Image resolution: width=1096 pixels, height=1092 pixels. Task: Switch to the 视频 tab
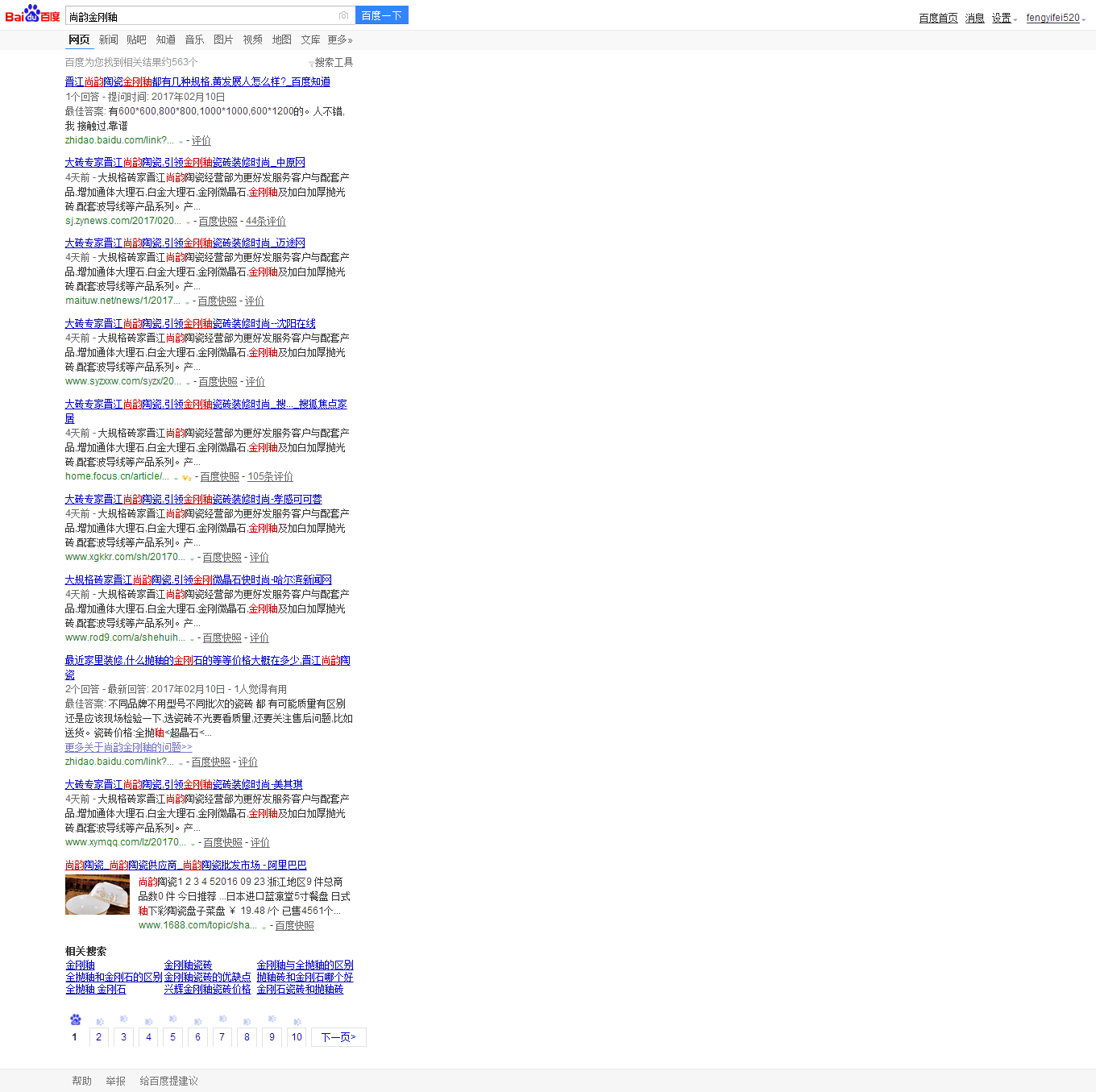coord(253,39)
